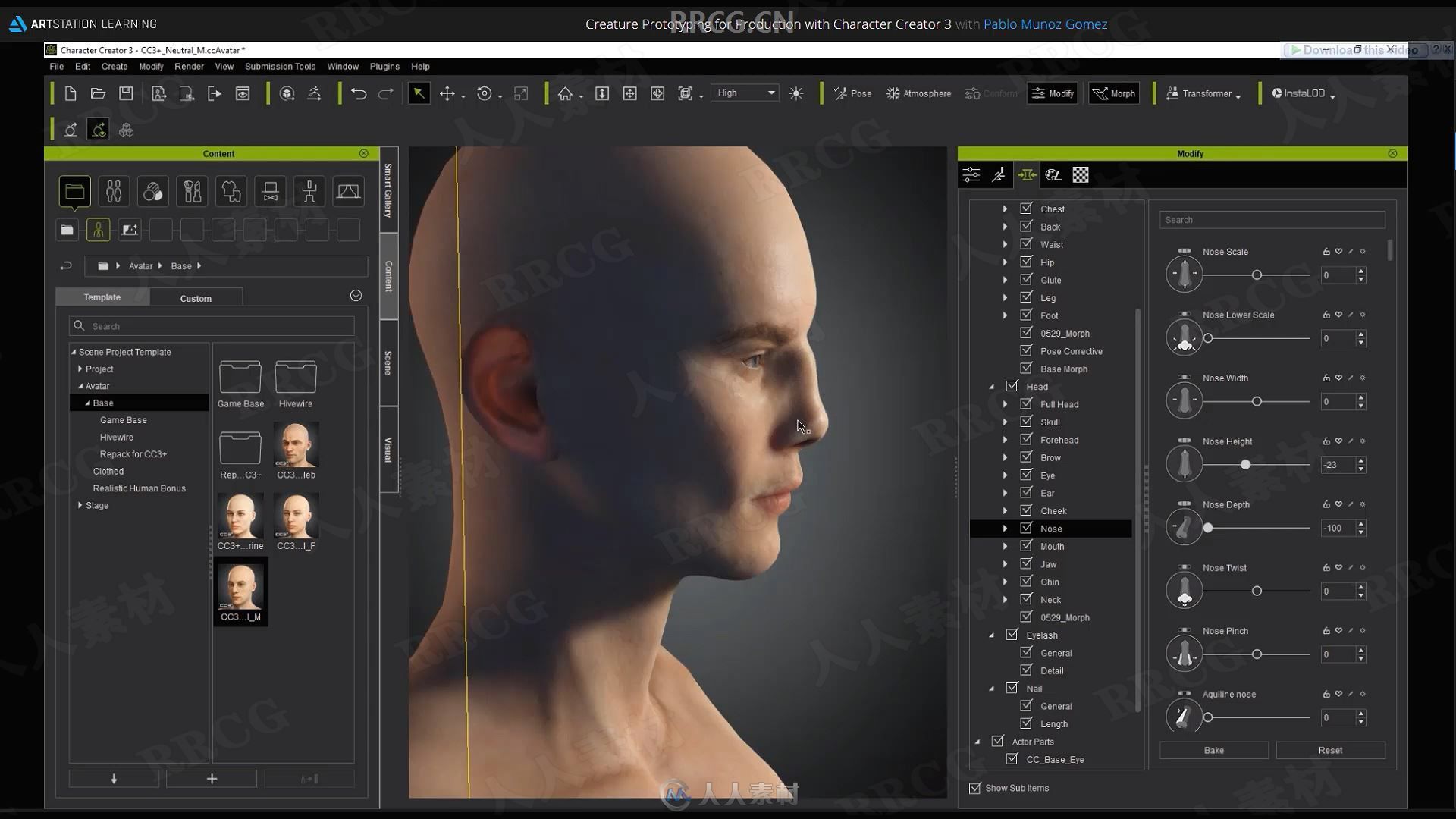This screenshot has height=819, width=1456.
Task: Enable Show Sub Items checkbox
Action: pyautogui.click(x=975, y=788)
